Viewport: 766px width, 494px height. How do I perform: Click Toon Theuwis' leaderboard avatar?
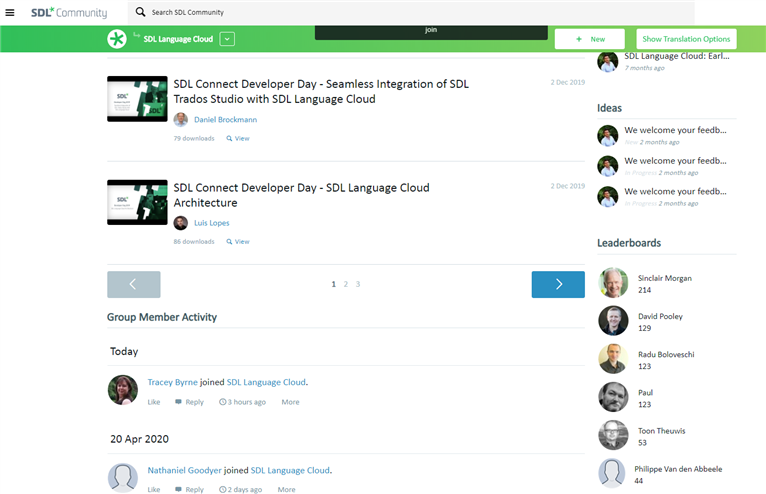613,435
